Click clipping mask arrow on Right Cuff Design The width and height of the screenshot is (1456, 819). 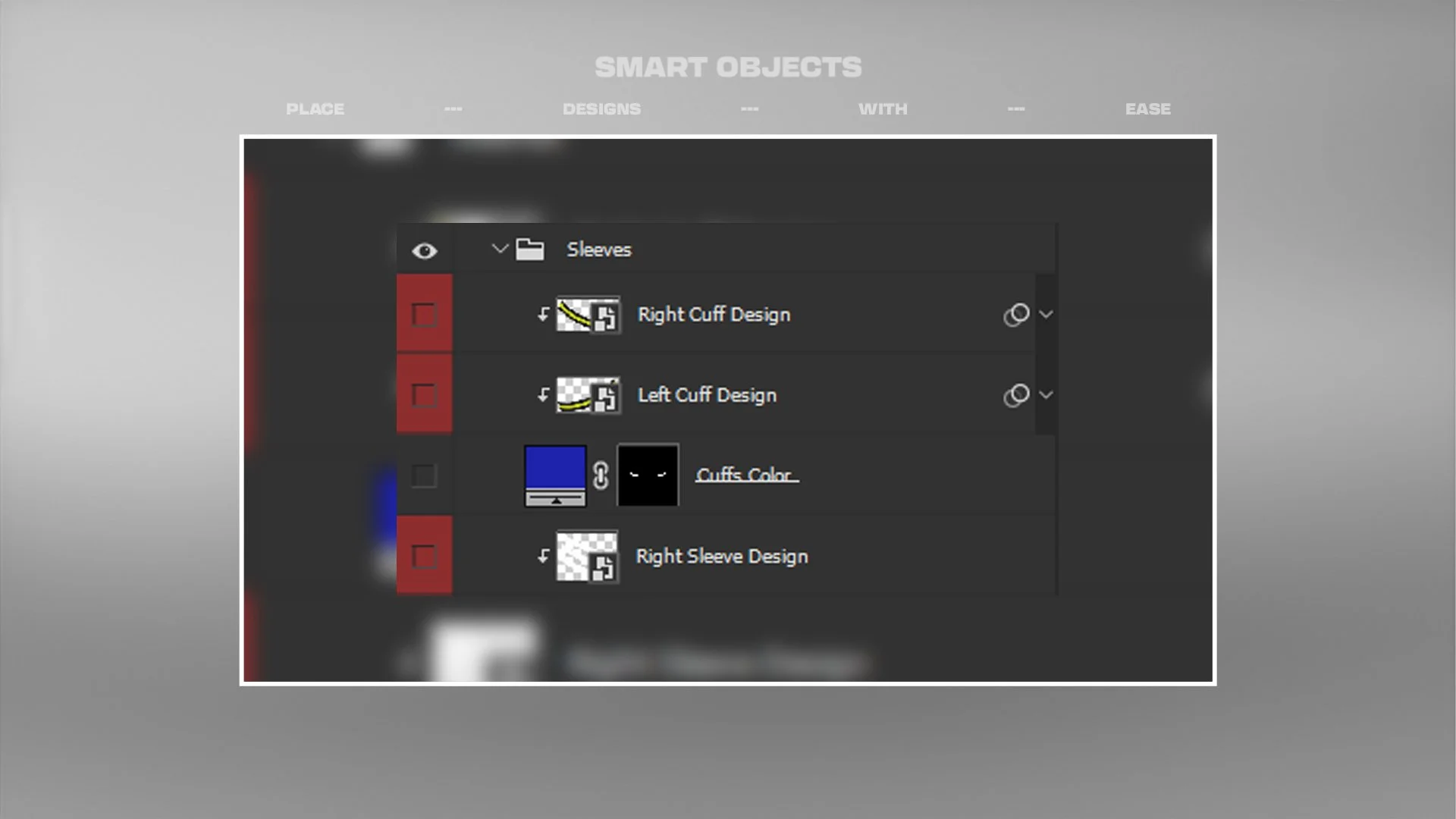point(543,315)
